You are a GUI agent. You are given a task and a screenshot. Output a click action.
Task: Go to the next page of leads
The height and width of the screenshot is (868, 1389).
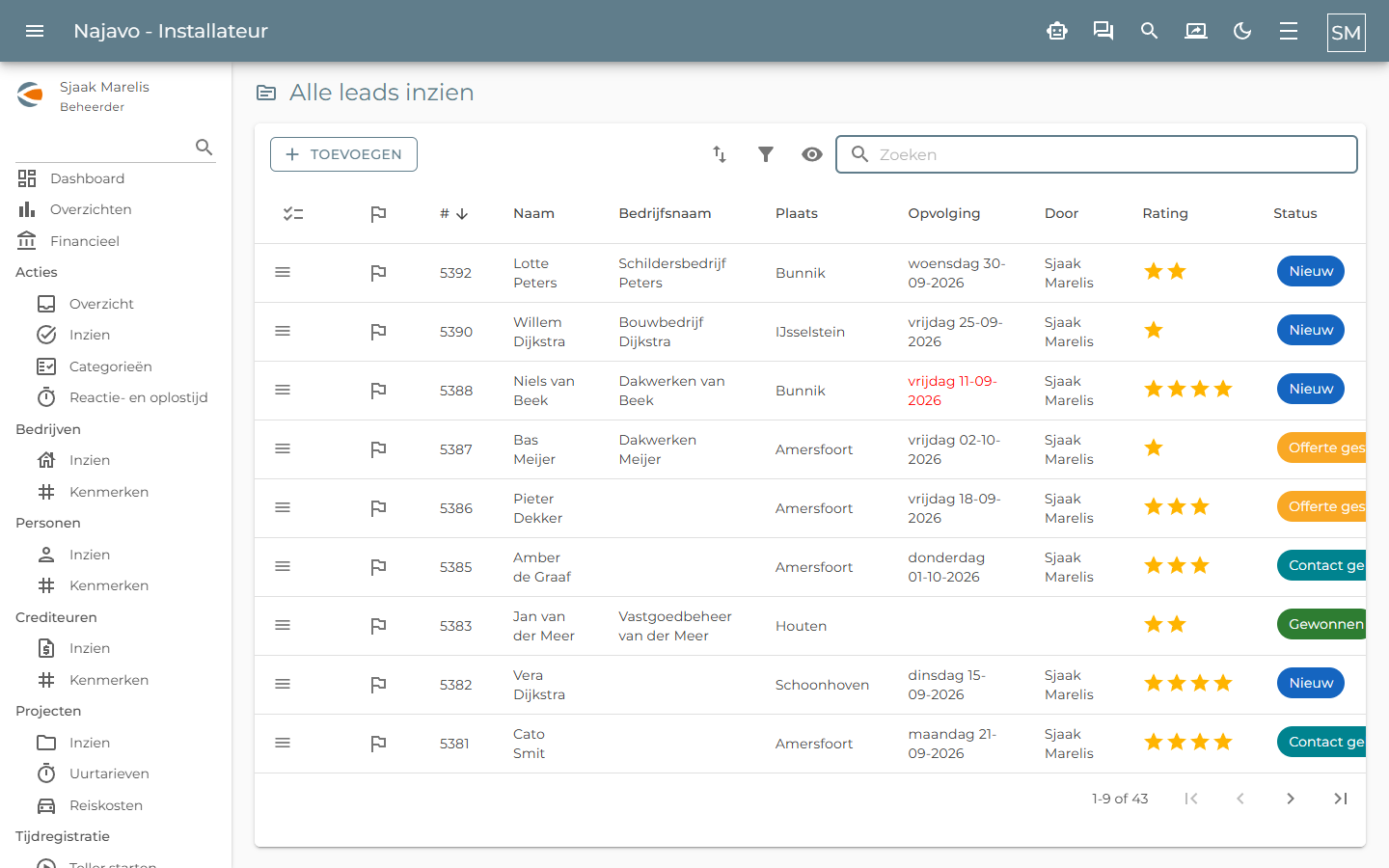(x=1291, y=799)
